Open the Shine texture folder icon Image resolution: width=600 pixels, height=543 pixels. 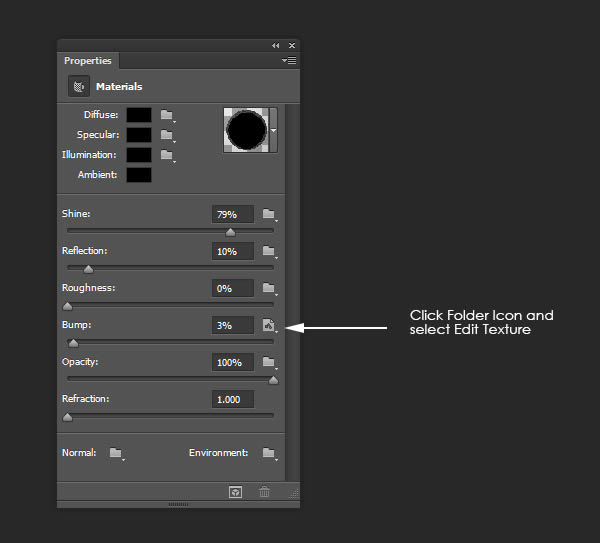(269, 214)
